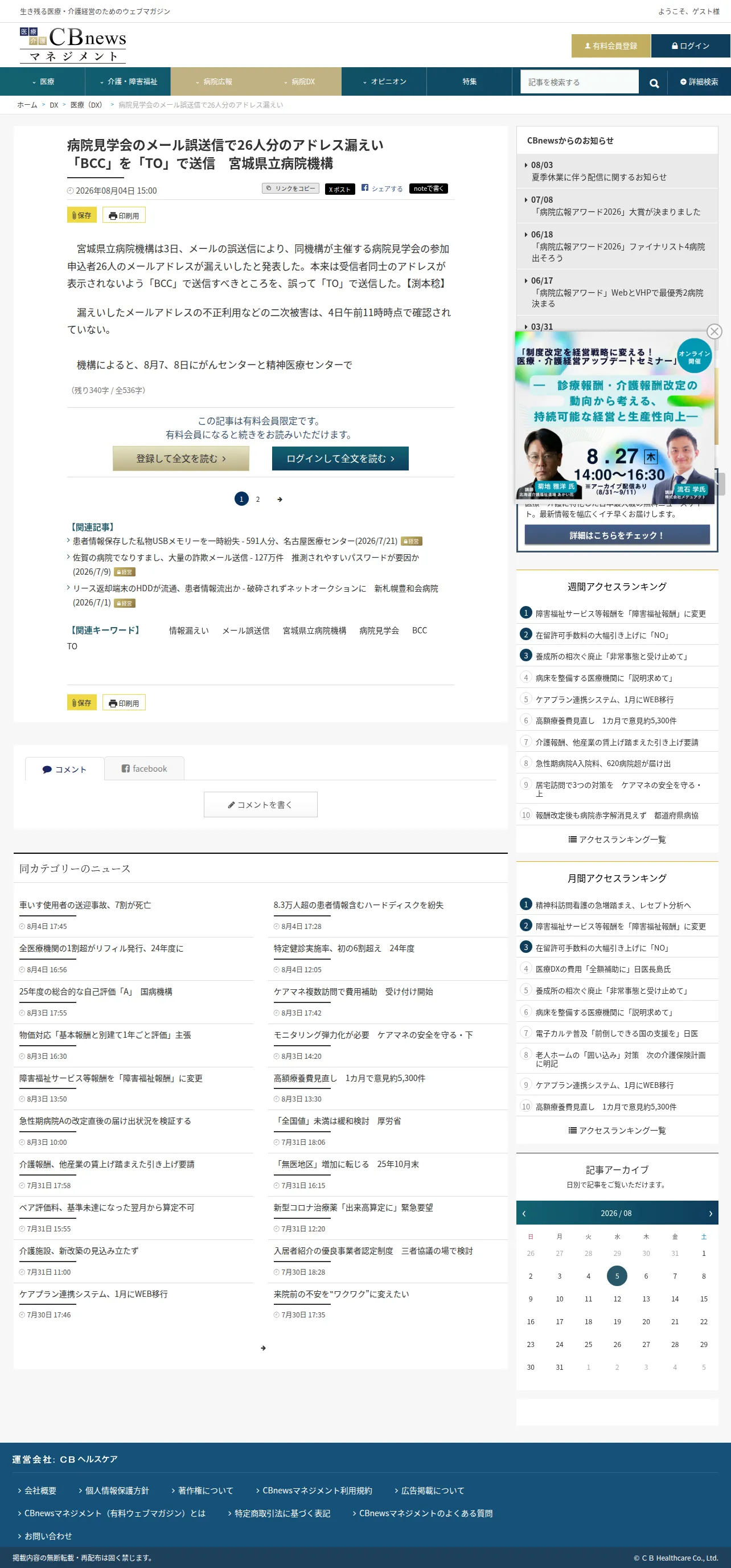Save article using top 保存 button
This screenshot has width=731, height=1568.
tap(81, 215)
